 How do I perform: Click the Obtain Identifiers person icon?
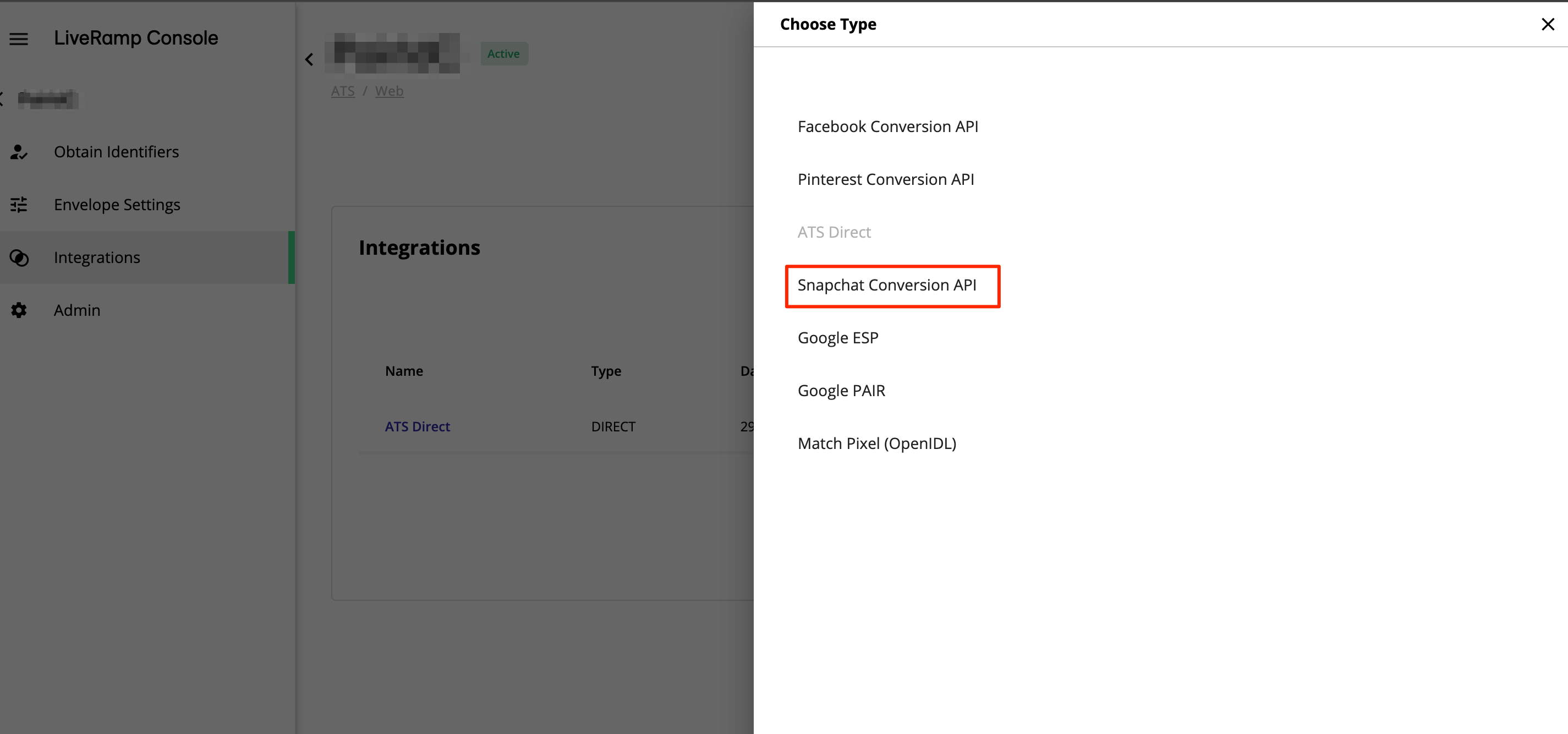pyautogui.click(x=19, y=152)
